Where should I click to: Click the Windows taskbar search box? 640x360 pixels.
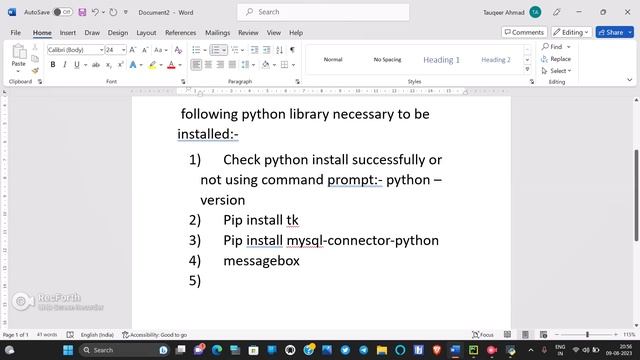123,350
